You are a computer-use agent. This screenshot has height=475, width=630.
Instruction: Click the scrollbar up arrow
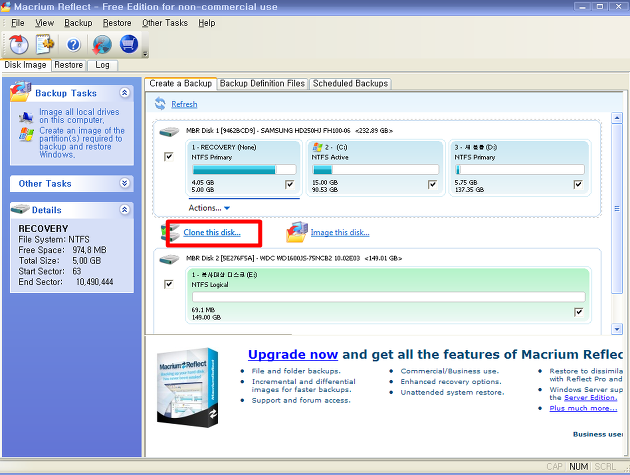pos(617,118)
